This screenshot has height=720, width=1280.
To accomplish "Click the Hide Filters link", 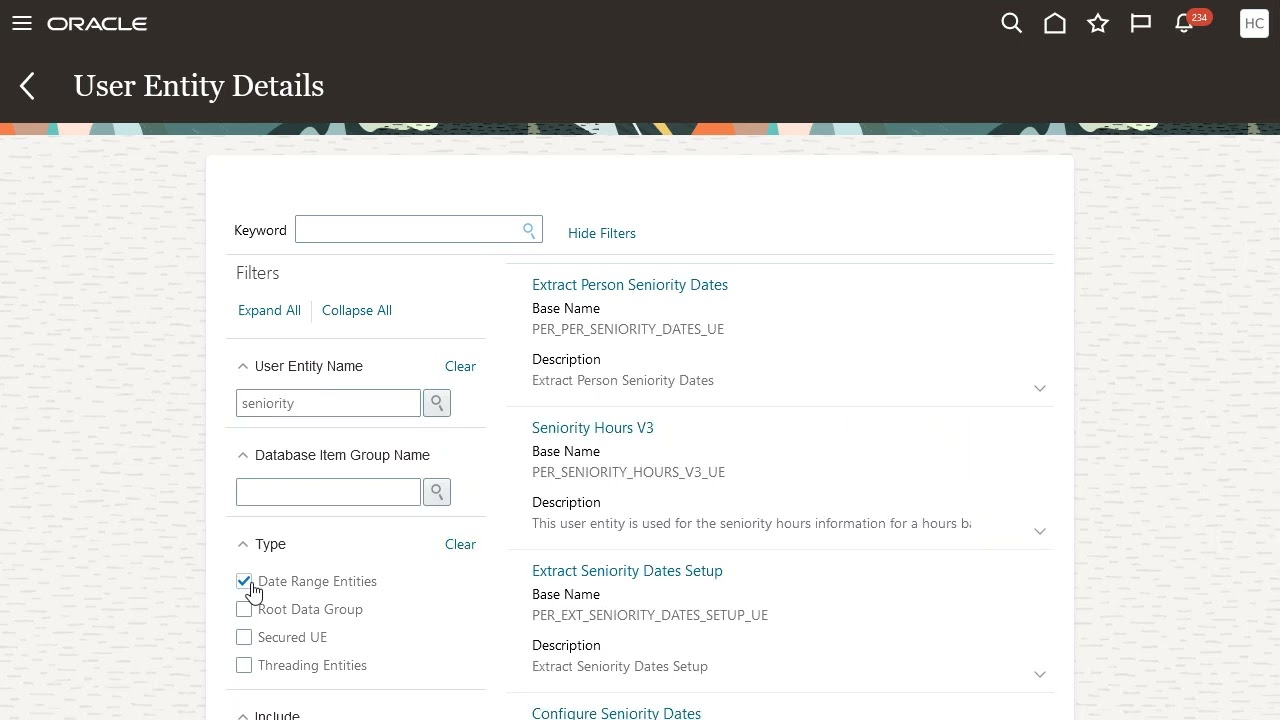I will click(x=602, y=233).
